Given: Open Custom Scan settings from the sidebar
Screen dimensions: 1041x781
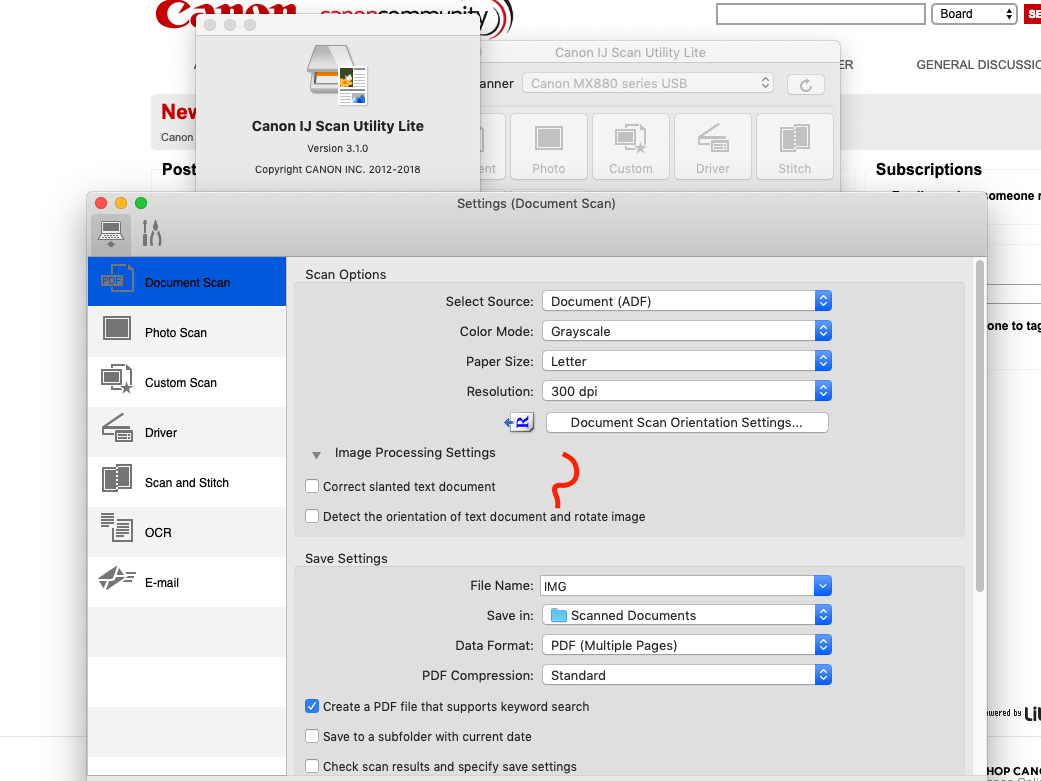Looking at the screenshot, I should (181, 382).
